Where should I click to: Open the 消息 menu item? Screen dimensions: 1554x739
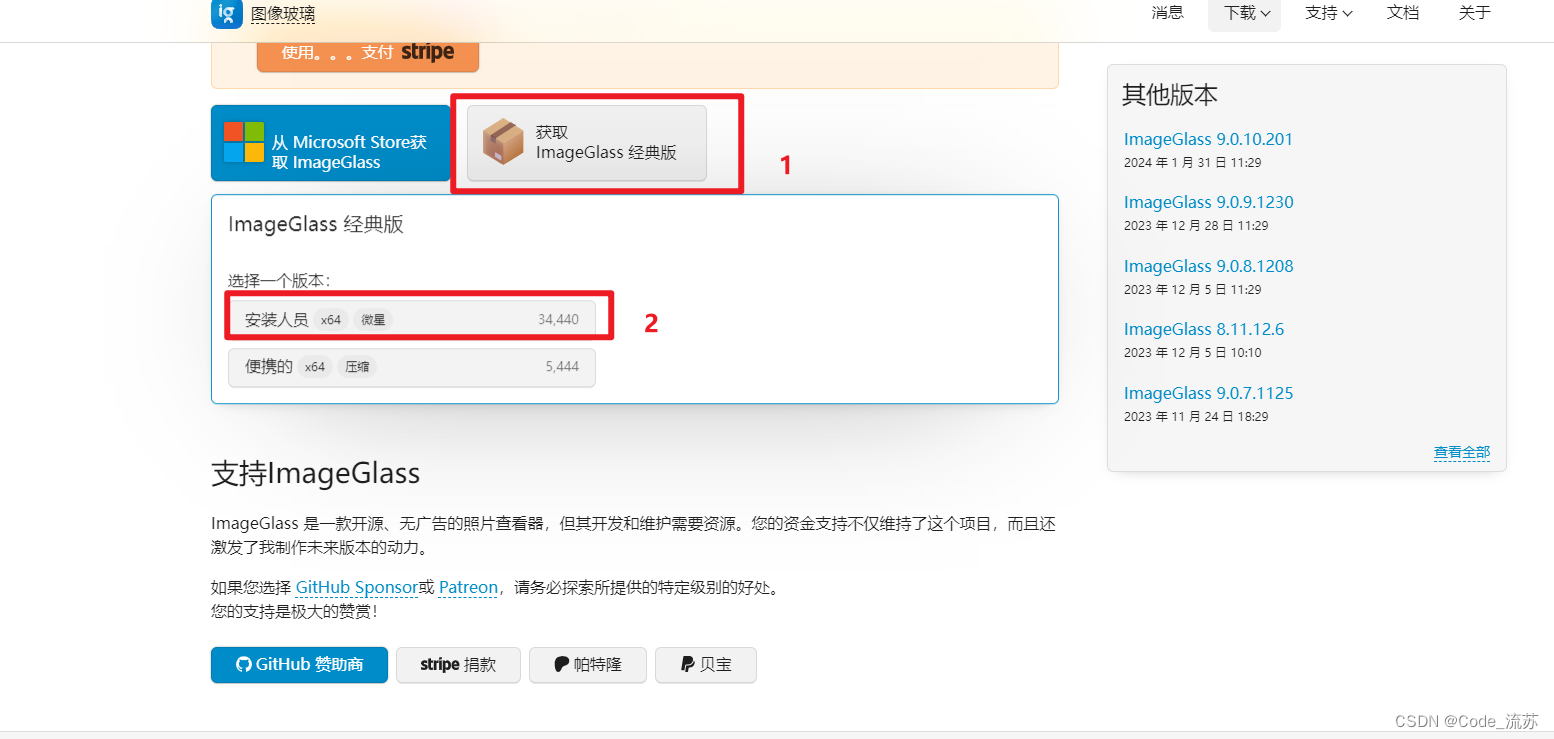pos(1167,13)
